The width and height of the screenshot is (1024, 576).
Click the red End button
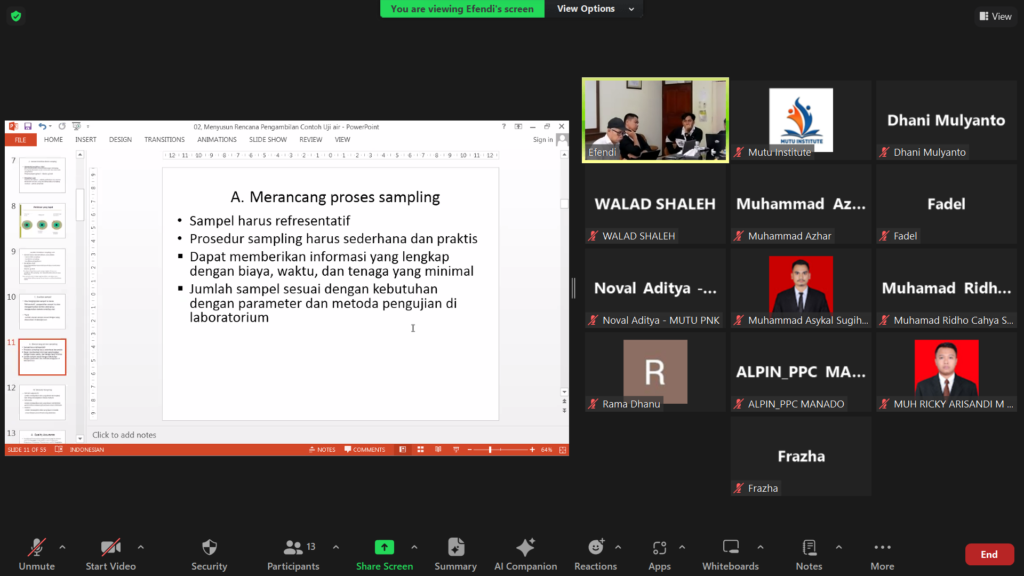[988, 554]
